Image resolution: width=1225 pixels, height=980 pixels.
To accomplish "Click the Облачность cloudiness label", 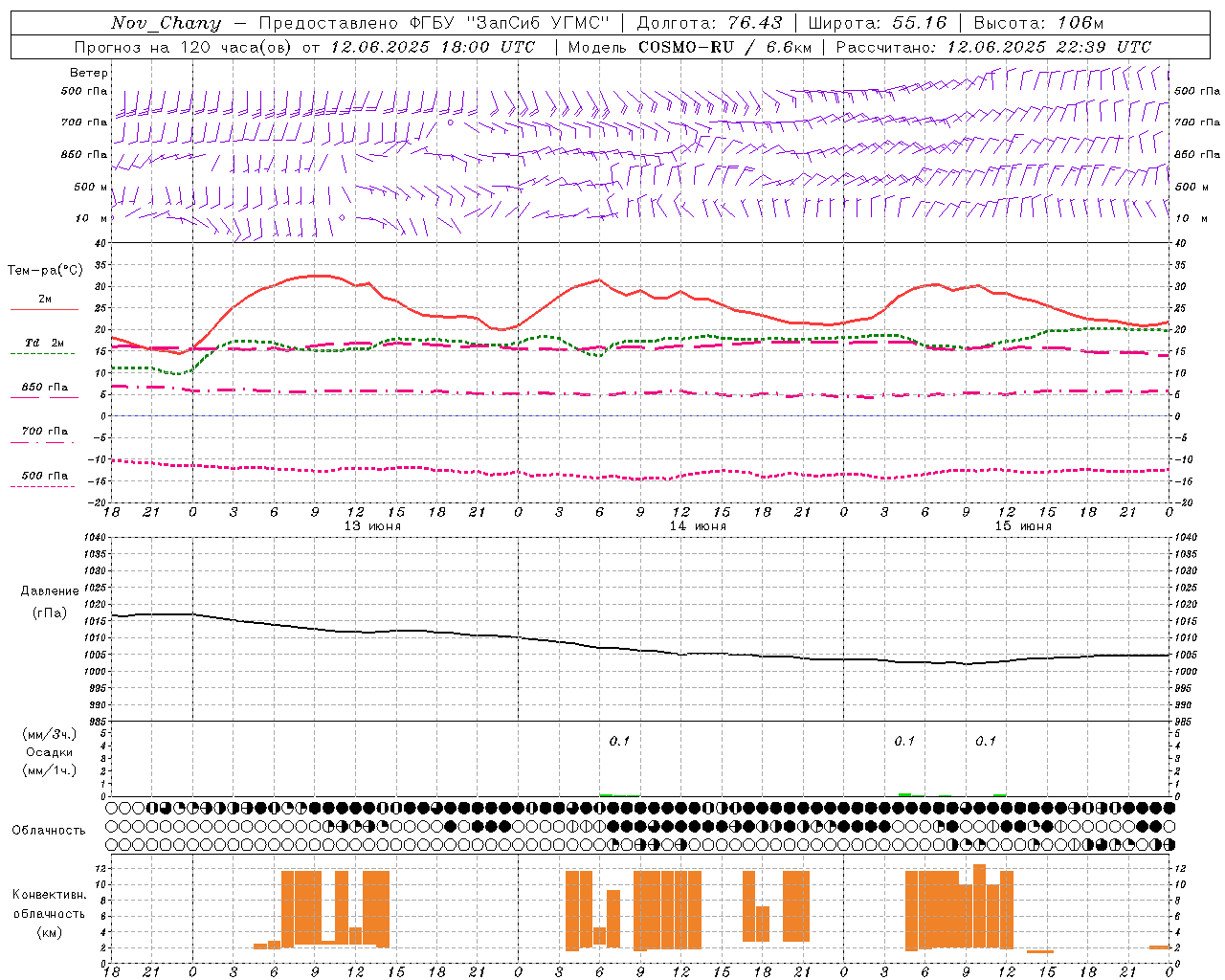I will coord(49,831).
